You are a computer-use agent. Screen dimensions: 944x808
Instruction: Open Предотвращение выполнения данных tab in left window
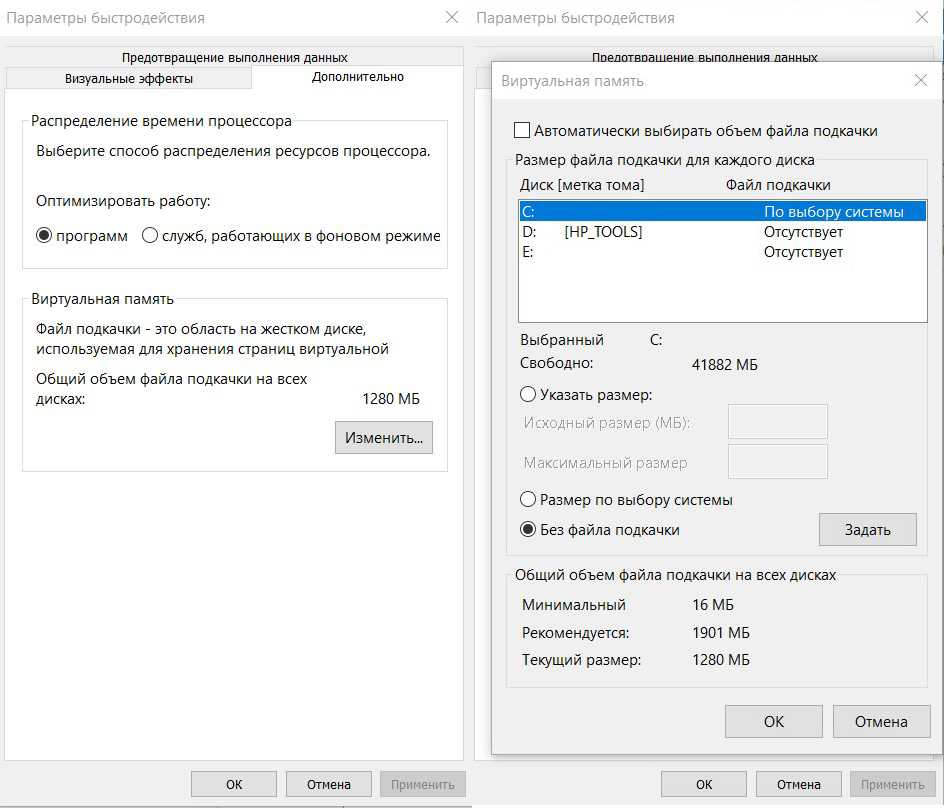(234, 57)
